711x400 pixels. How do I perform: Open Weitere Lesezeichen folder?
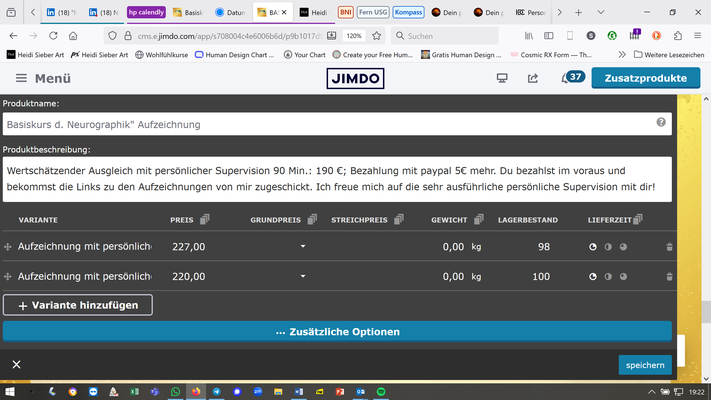pos(669,54)
